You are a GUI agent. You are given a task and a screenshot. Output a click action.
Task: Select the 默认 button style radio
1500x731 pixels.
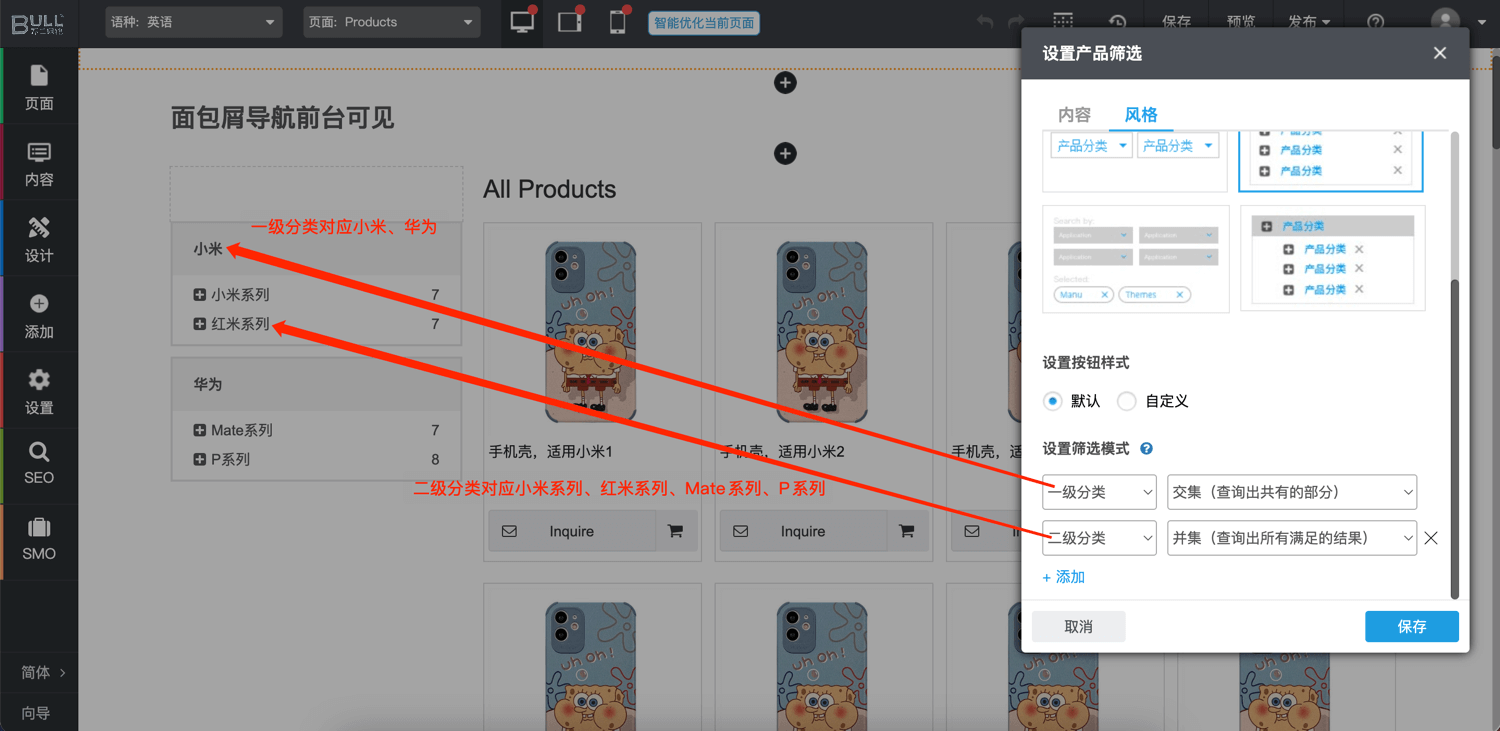click(1052, 401)
